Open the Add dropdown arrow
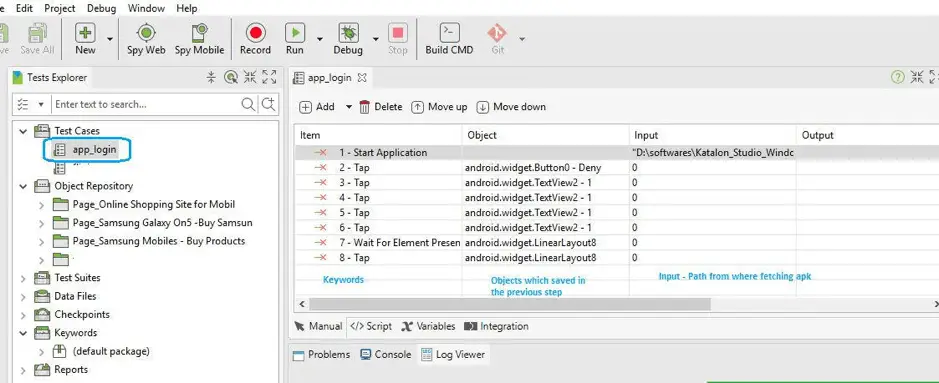 tap(349, 107)
